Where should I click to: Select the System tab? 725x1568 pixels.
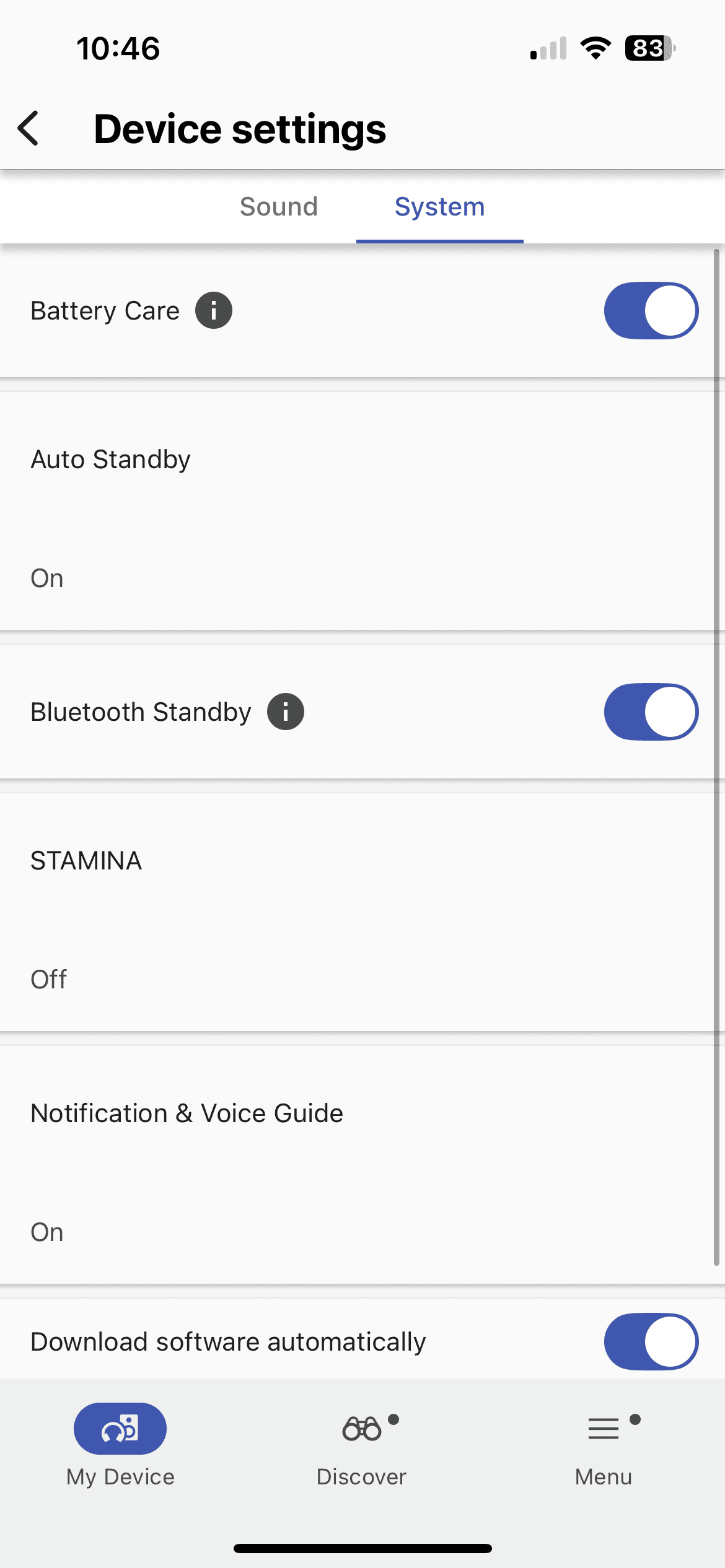(440, 207)
